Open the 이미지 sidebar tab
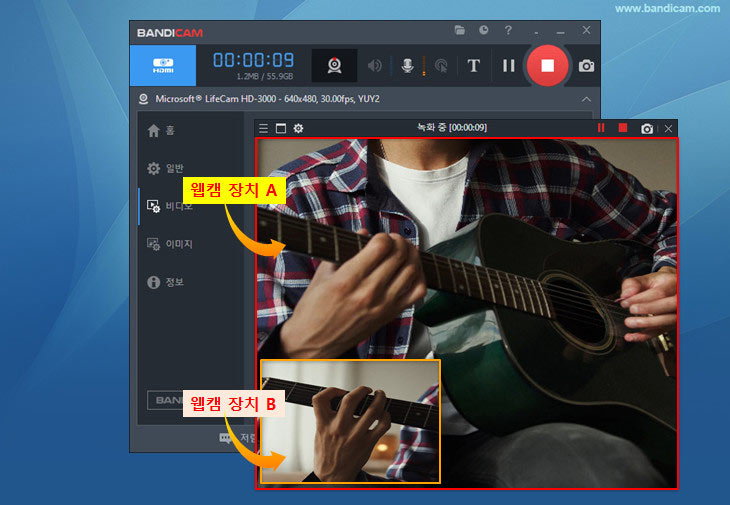This screenshot has width=730, height=505. [169, 244]
